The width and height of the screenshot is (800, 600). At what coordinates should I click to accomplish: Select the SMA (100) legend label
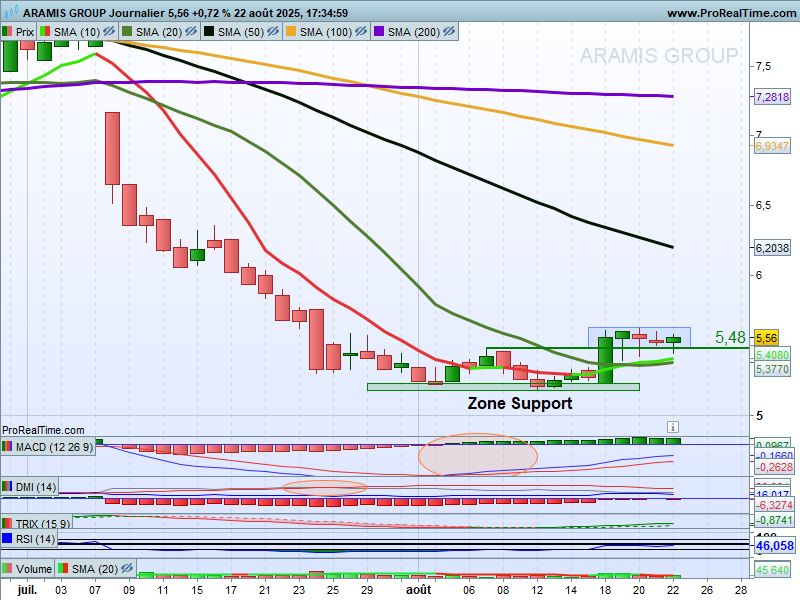(x=326, y=32)
